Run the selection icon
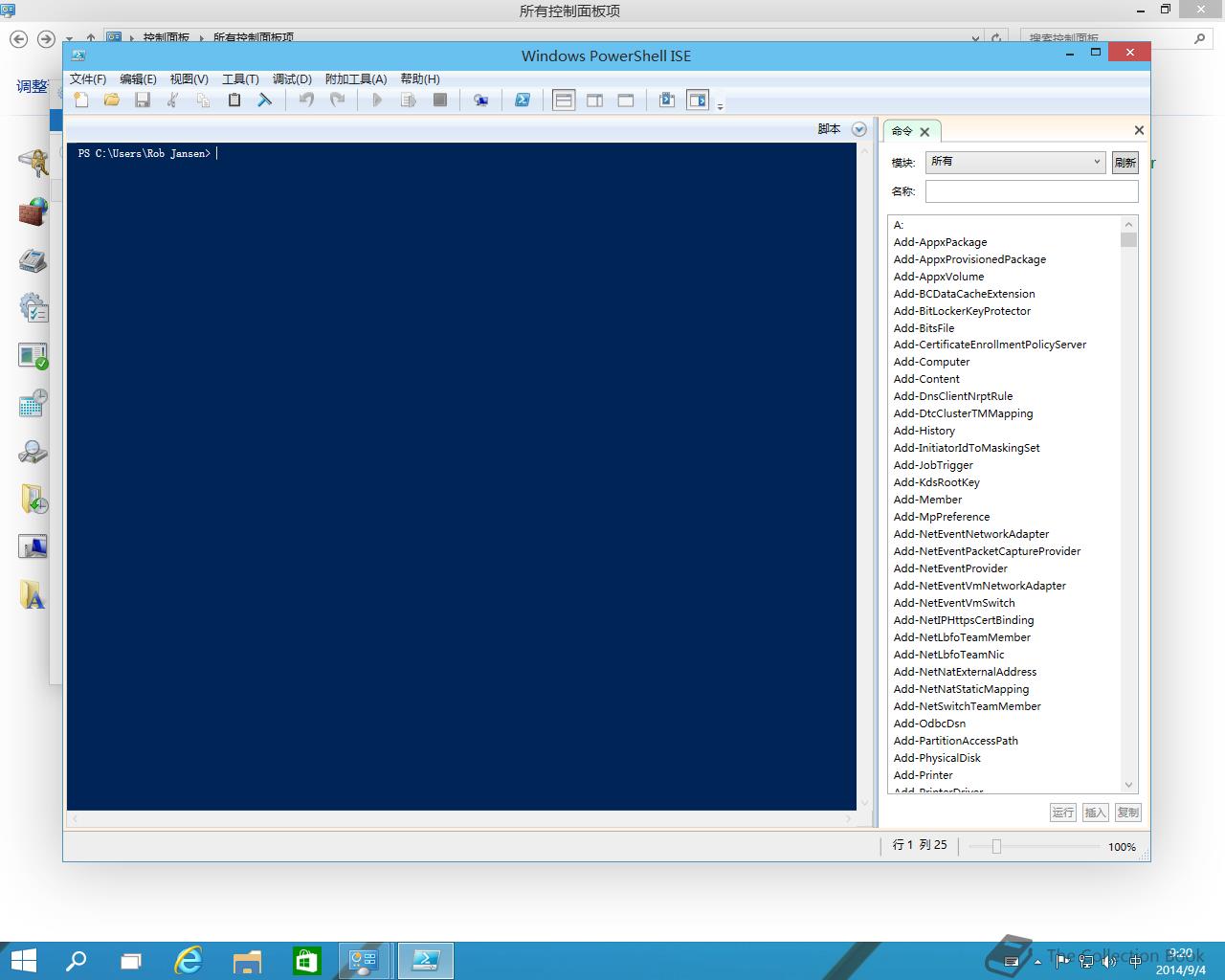 (x=409, y=100)
